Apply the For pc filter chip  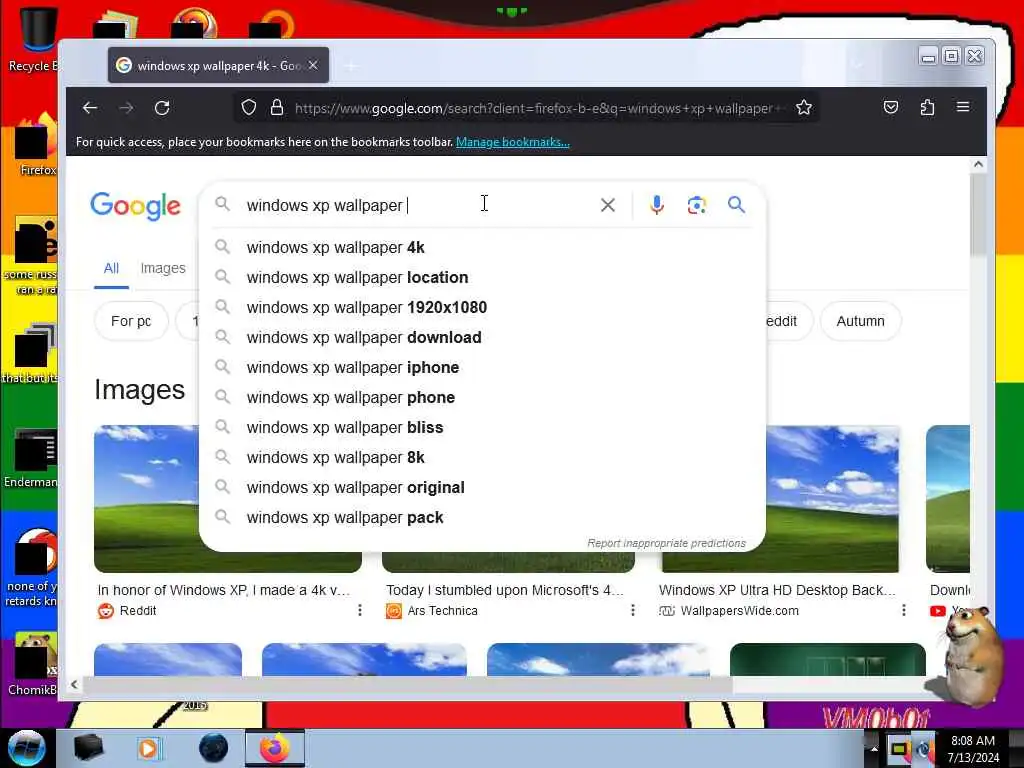tap(131, 321)
